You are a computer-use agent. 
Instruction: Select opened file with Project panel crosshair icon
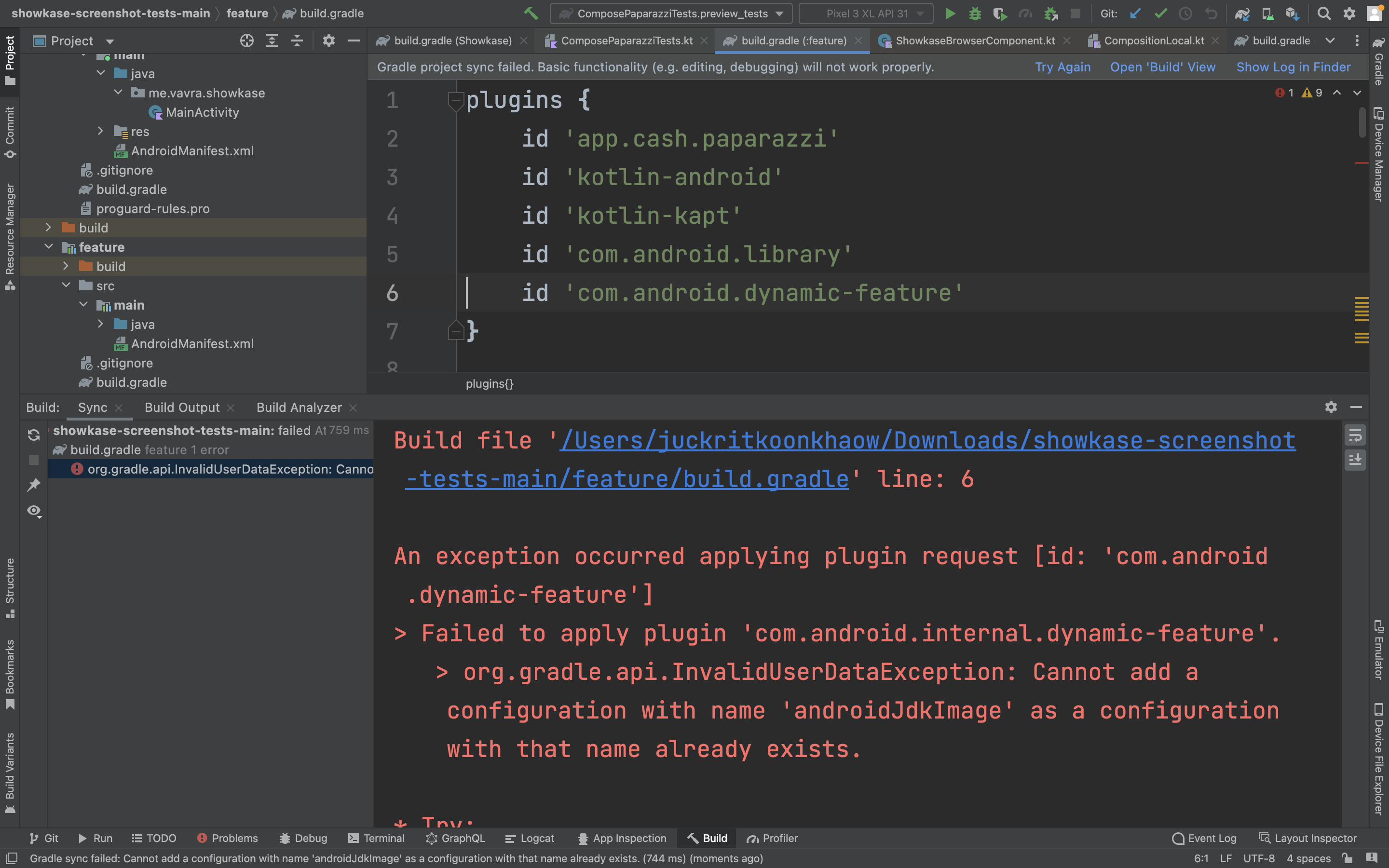pos(247,41)
